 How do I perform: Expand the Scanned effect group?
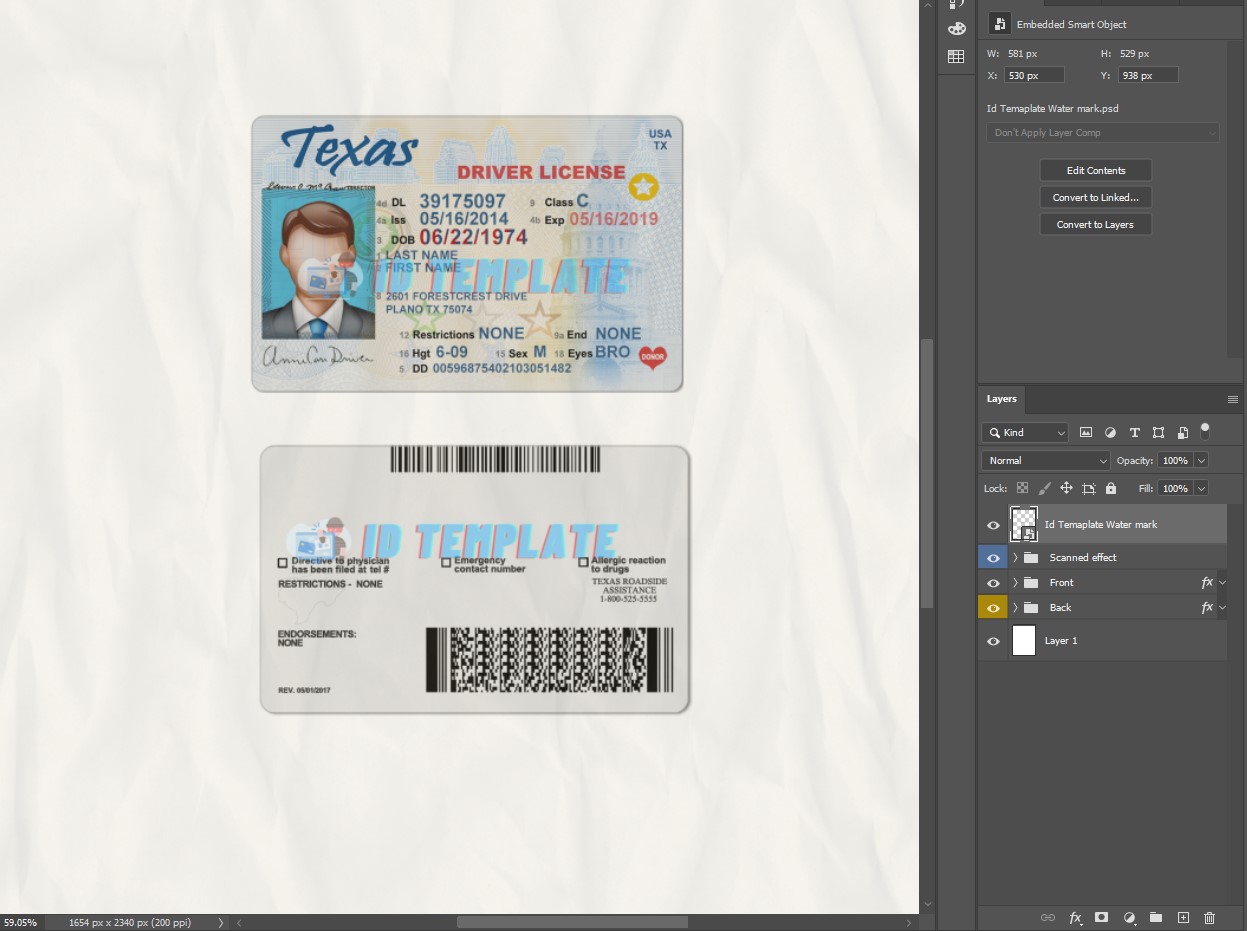point(1015,557)
